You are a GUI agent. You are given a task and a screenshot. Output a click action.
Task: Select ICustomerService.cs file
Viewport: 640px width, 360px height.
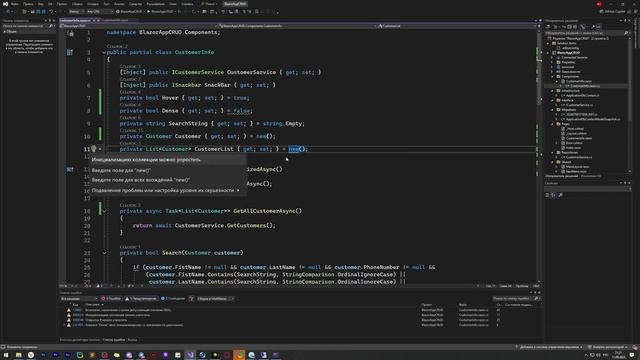tap(579, 105)
